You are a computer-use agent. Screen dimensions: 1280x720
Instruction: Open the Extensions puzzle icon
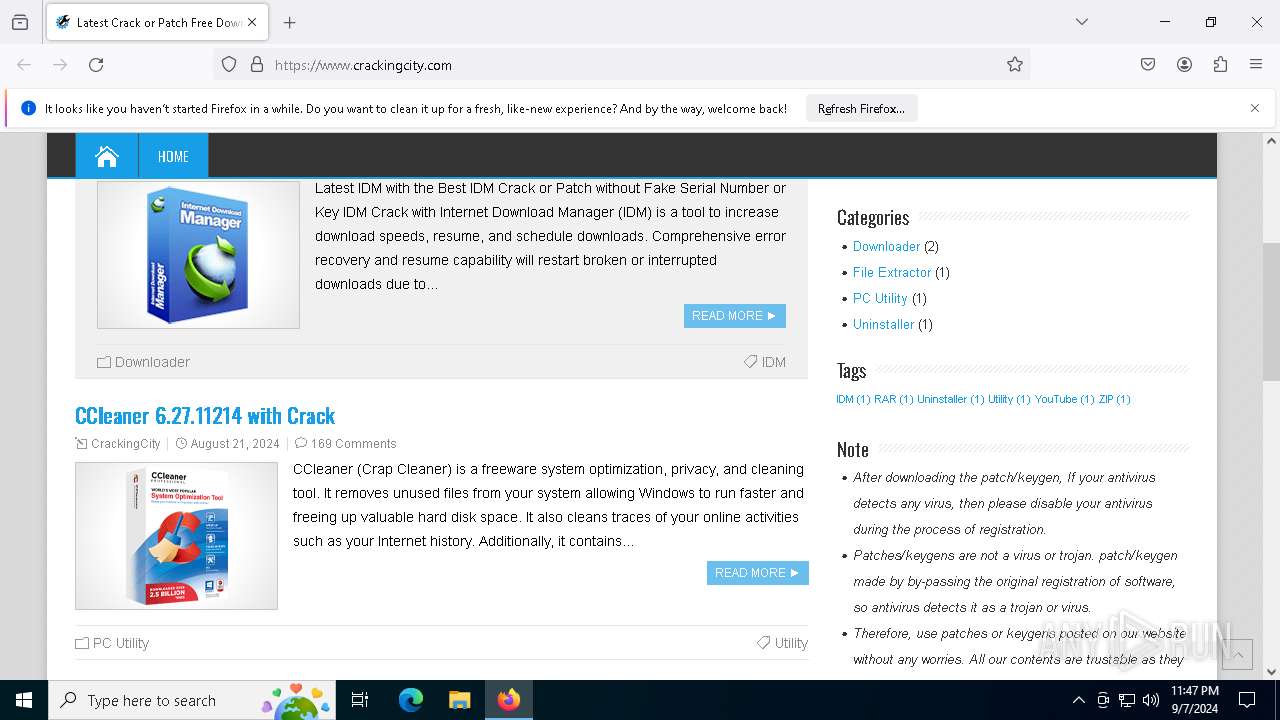click(x=1220, y=65)
